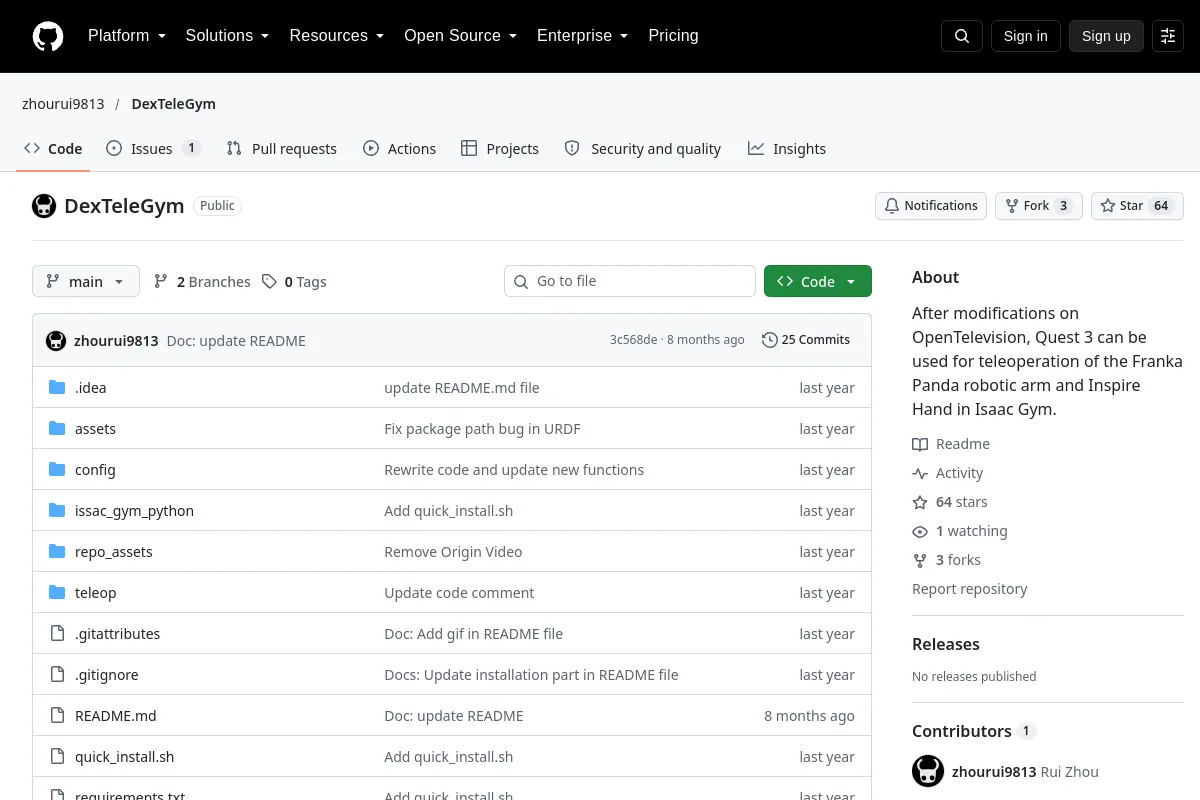Open the zhourui9813 owner link in breadcrumb
The image size is (1200, 800).
63,104
